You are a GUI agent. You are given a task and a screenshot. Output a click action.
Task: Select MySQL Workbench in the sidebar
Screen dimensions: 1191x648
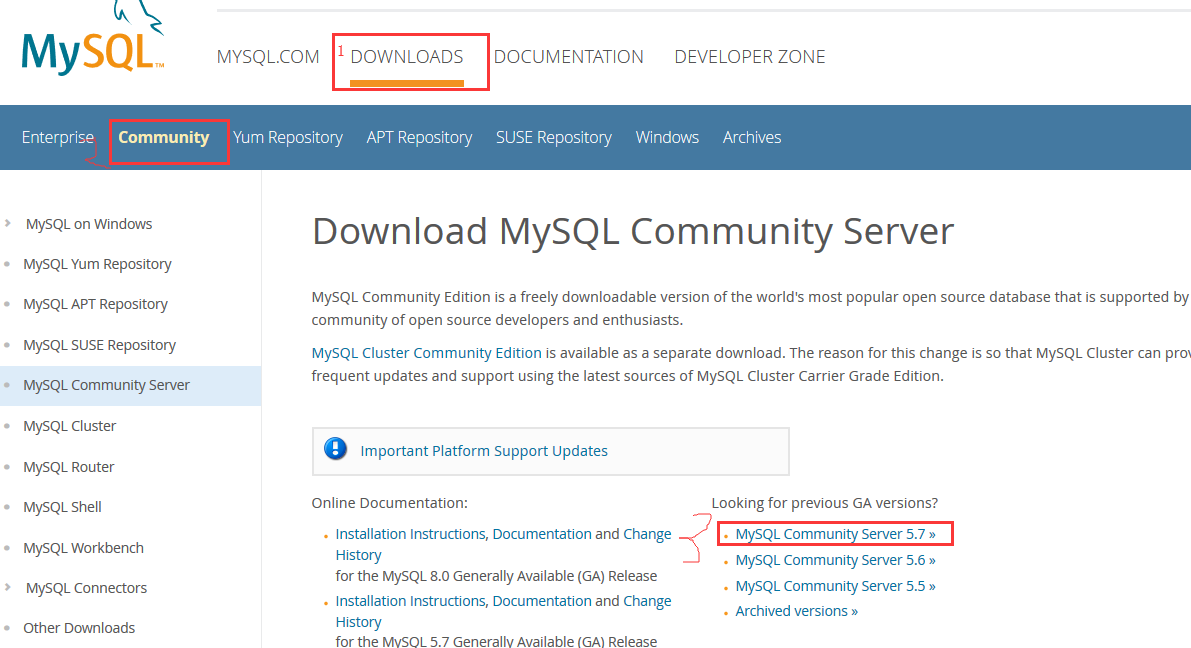click(83, 548)
